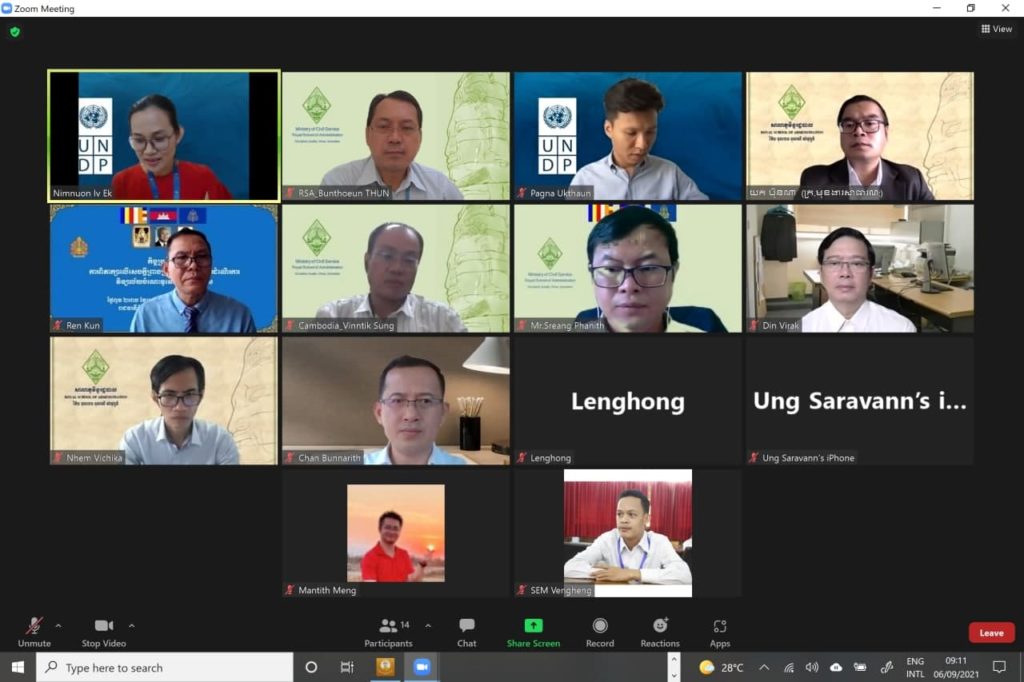Viewport: 1024px width, 682px height.
Task: Open Reactions menu
Action: pos(660,632)
